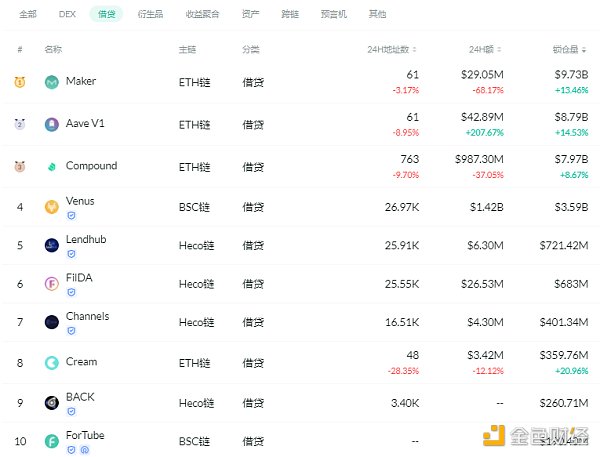Open the Compound project link
The image size is (600, 457).
coord(91,166)
